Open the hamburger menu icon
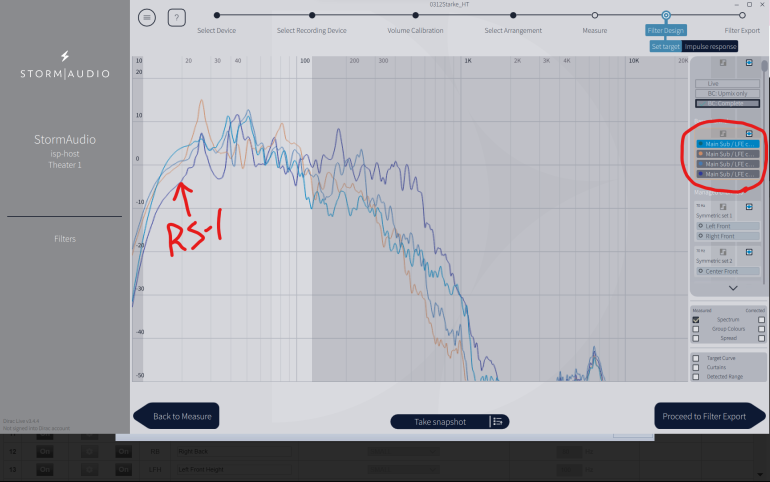The width and height of the screenshot is (770, 482). click(x=146, y=18)
